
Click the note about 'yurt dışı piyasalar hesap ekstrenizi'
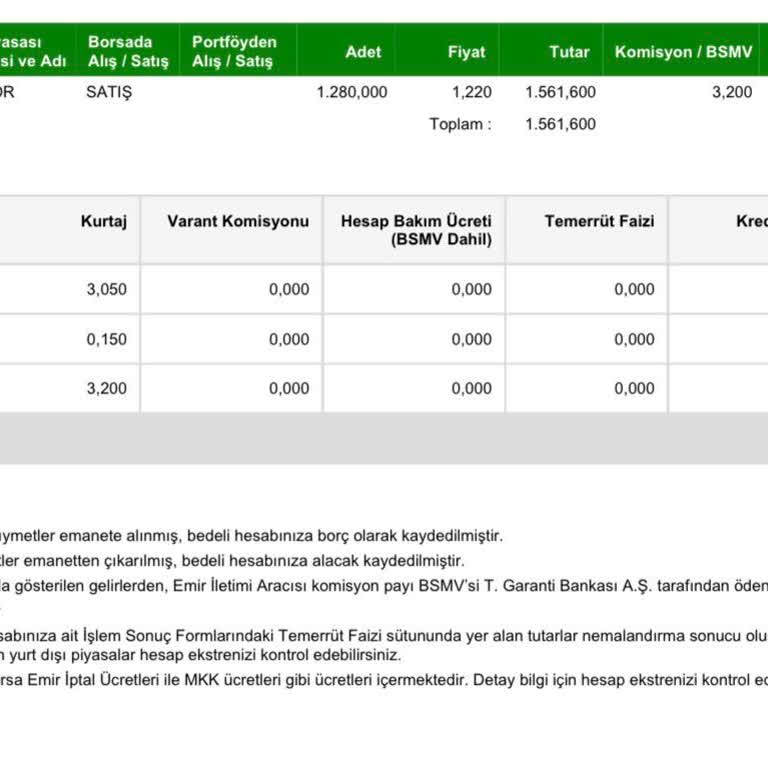(x=201, y=655)
